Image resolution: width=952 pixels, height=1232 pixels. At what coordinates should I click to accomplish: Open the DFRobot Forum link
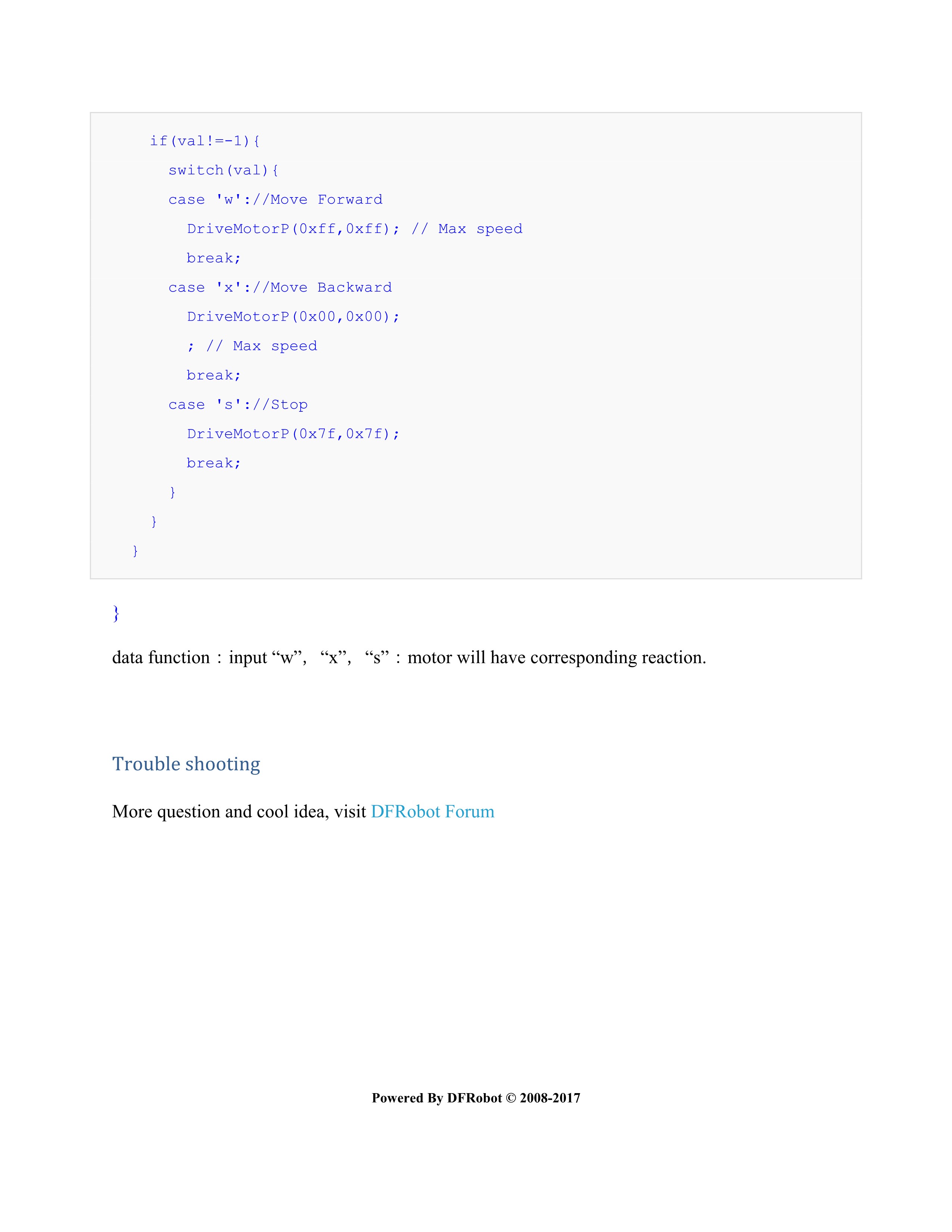[433, 811]
